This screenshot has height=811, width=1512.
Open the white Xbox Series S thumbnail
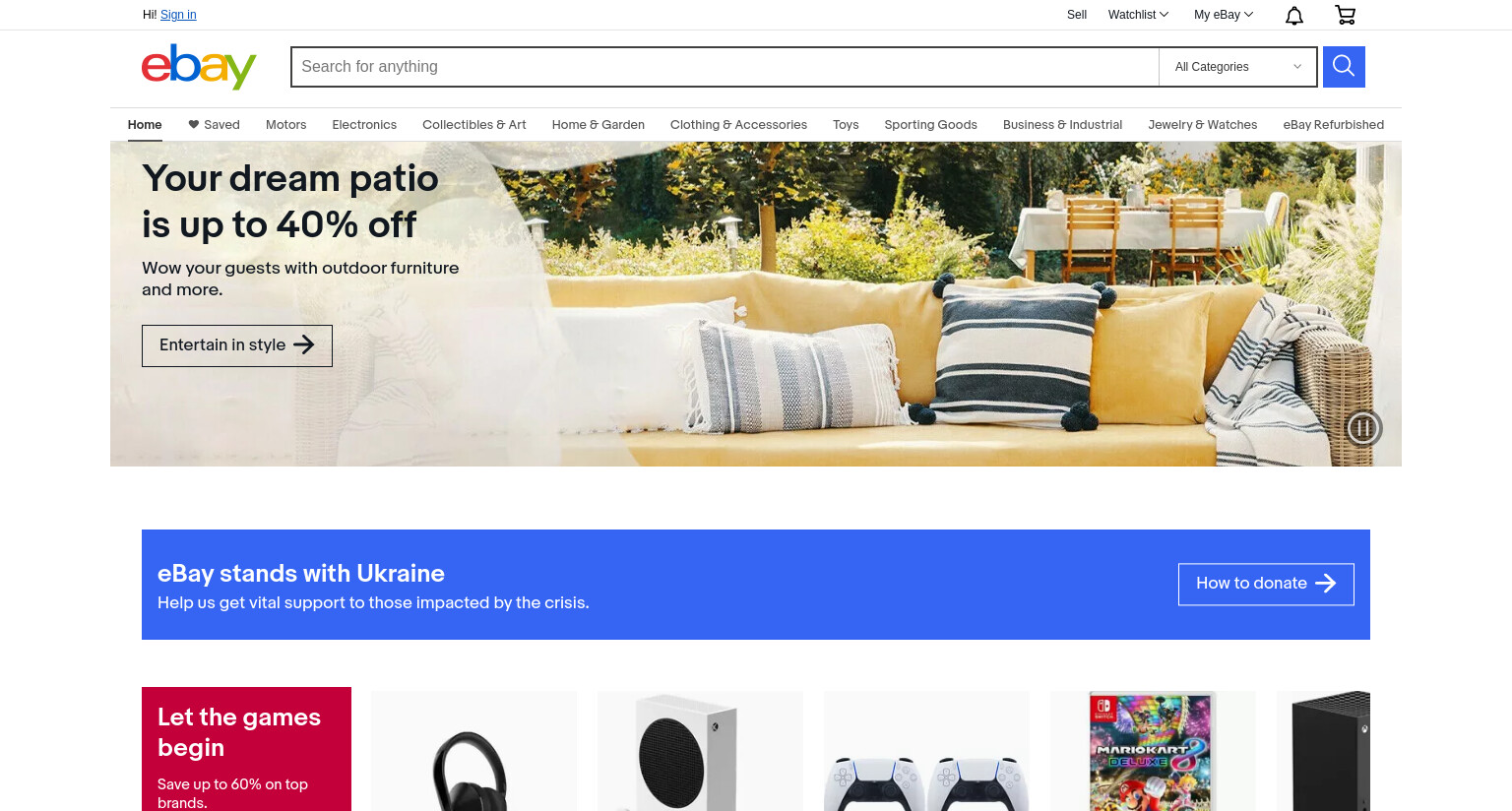pos(700,751)
